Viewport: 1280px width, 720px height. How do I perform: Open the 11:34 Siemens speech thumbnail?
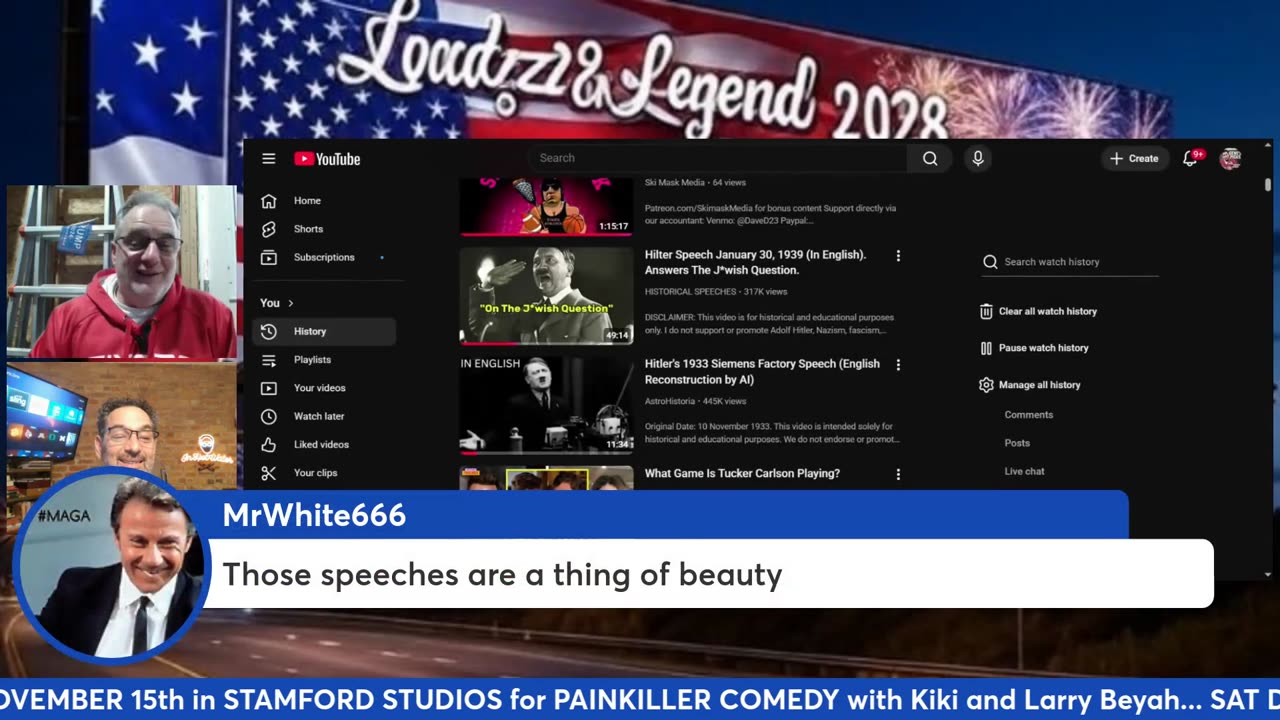pyautogui.click(x=546, y=405)
